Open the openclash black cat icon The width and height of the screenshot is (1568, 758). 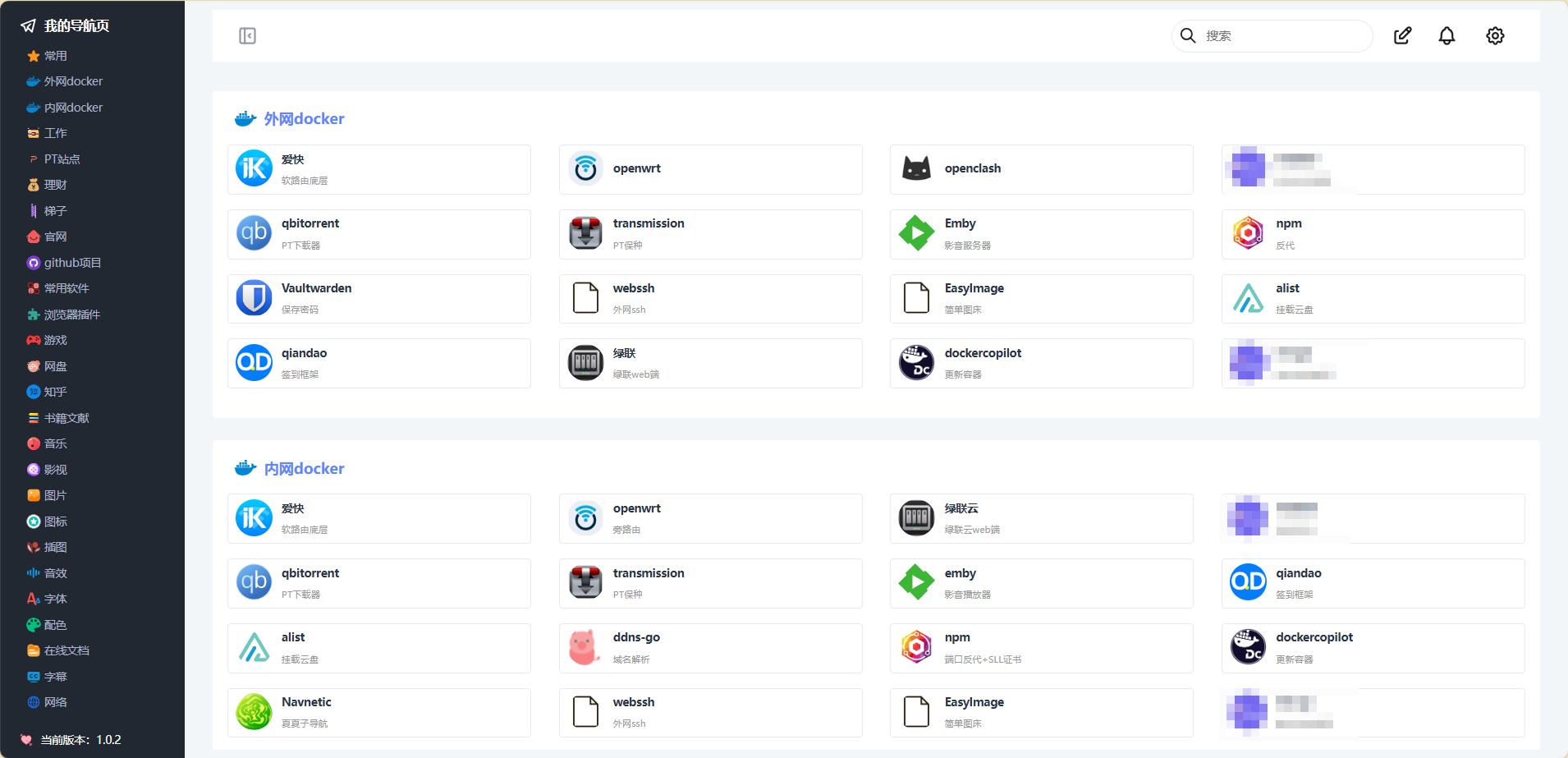point(916,168)
